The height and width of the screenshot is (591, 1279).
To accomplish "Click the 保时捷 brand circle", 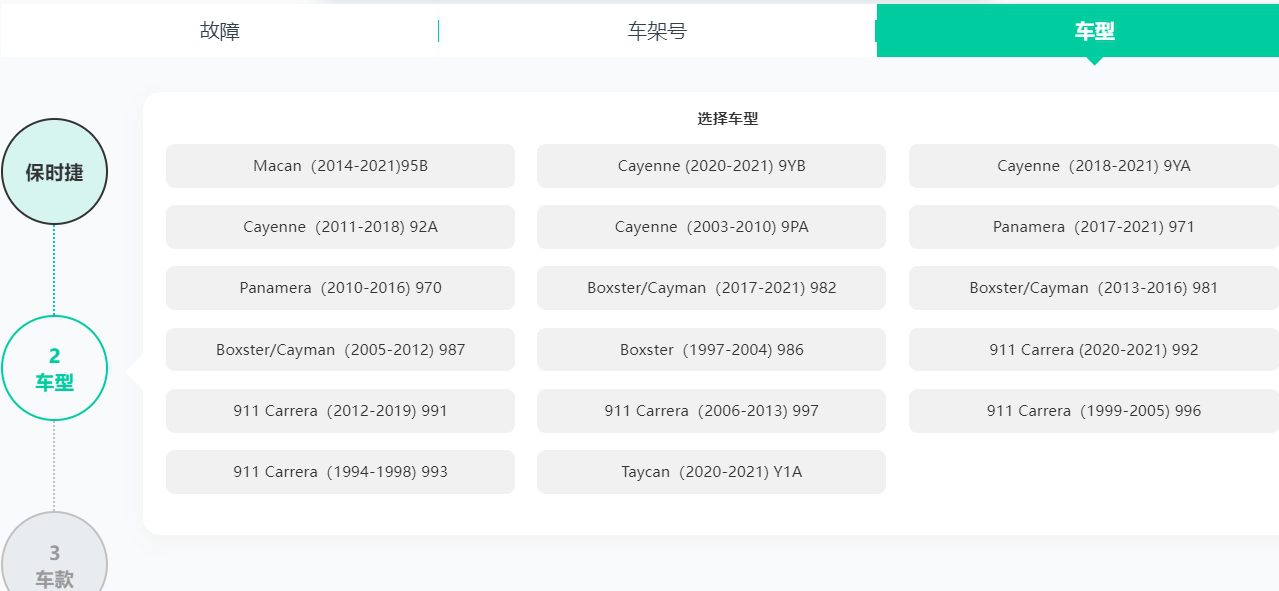I will [55, 171].
